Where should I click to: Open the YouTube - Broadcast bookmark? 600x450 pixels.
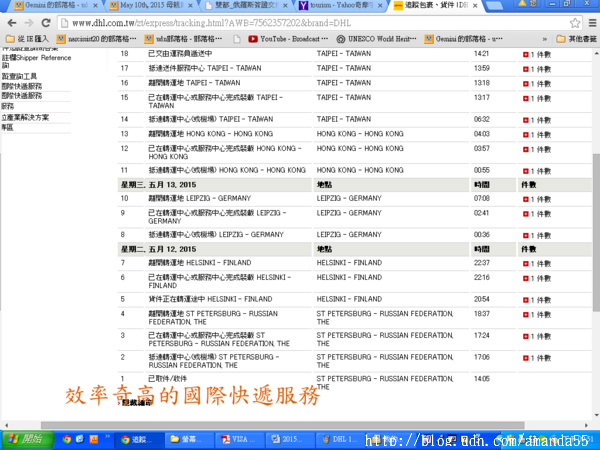click(288, 39)
